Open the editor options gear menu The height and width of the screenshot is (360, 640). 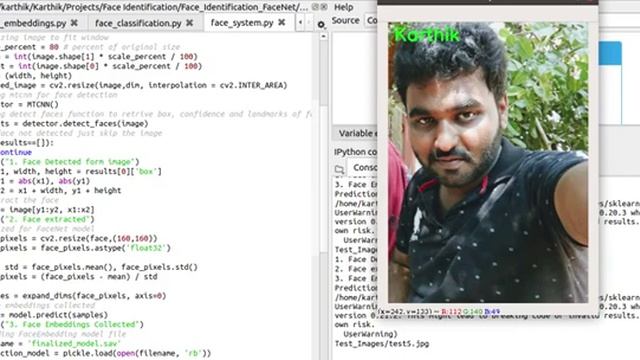(321, 24)
